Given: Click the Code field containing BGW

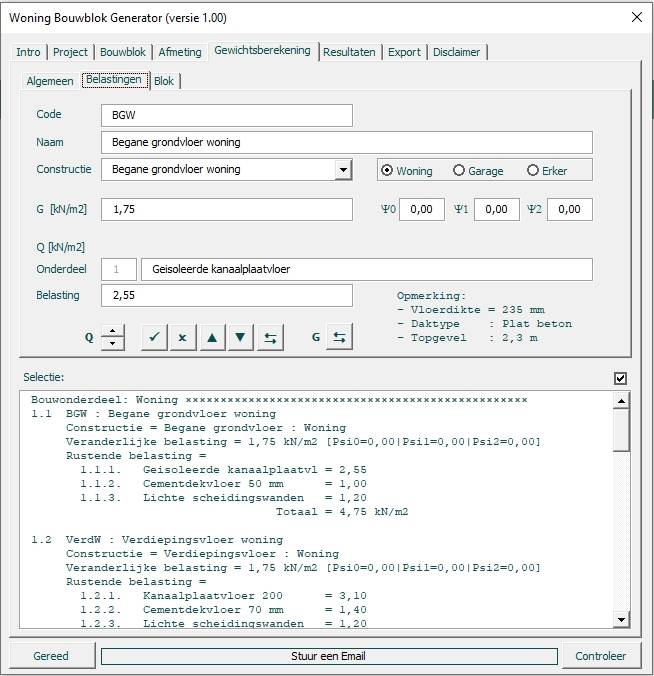Looking at the screenshot, I should (x=227, y=115).
